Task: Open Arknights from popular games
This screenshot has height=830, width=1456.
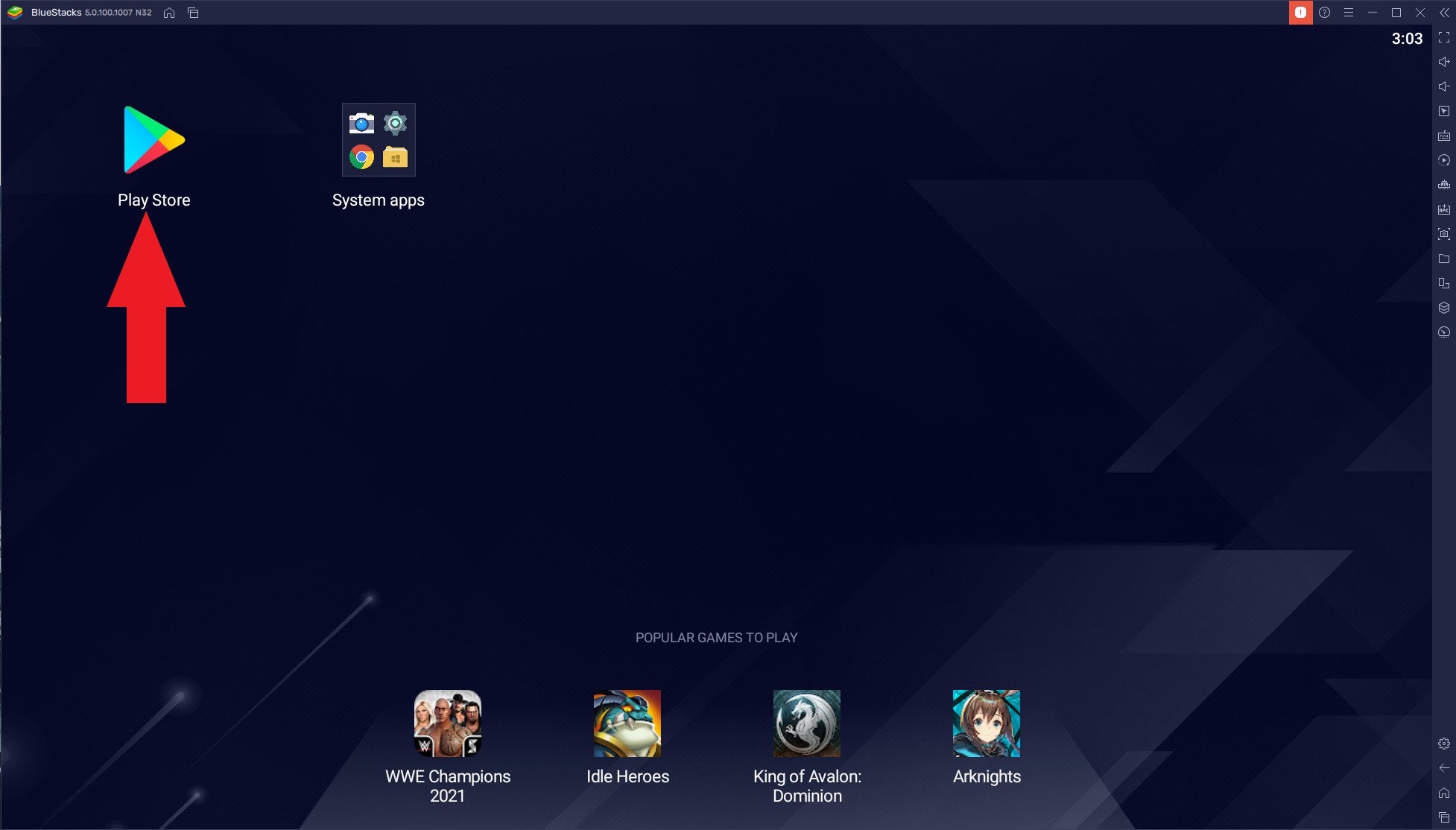Action: [x=986, y=723]
